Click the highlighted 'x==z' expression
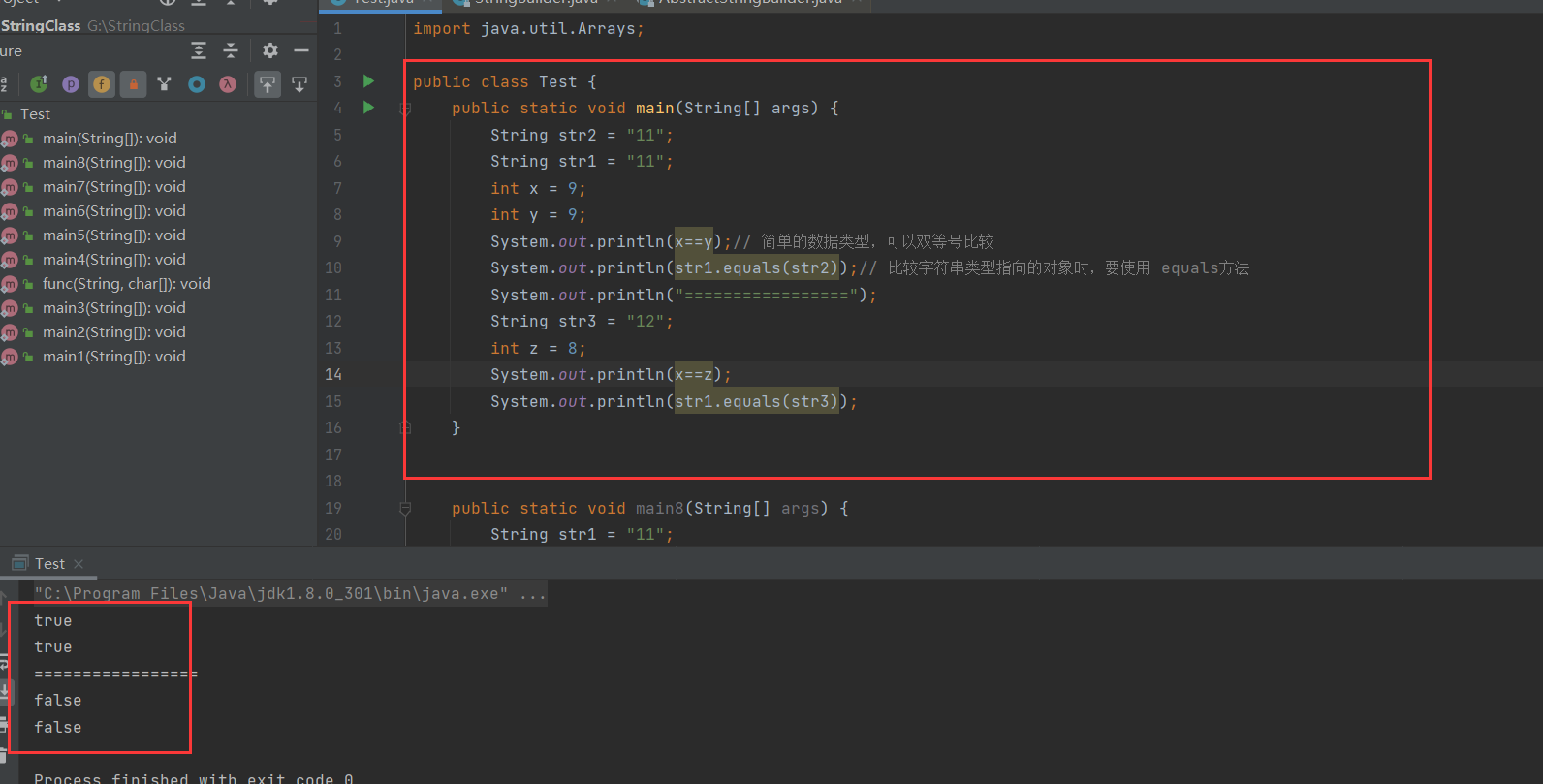 coord(694,374)
